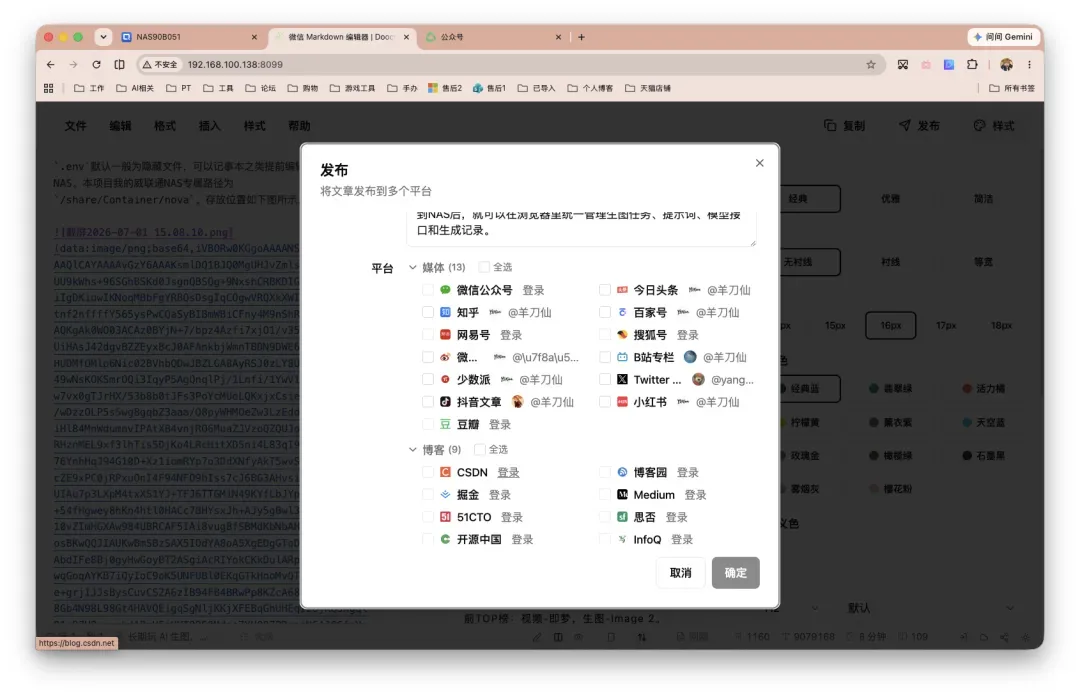This screenshot has width=1080, height=697.
Task: Open the browser tab list dropdown
Action: pyautogui.click(x=103, y=37)
